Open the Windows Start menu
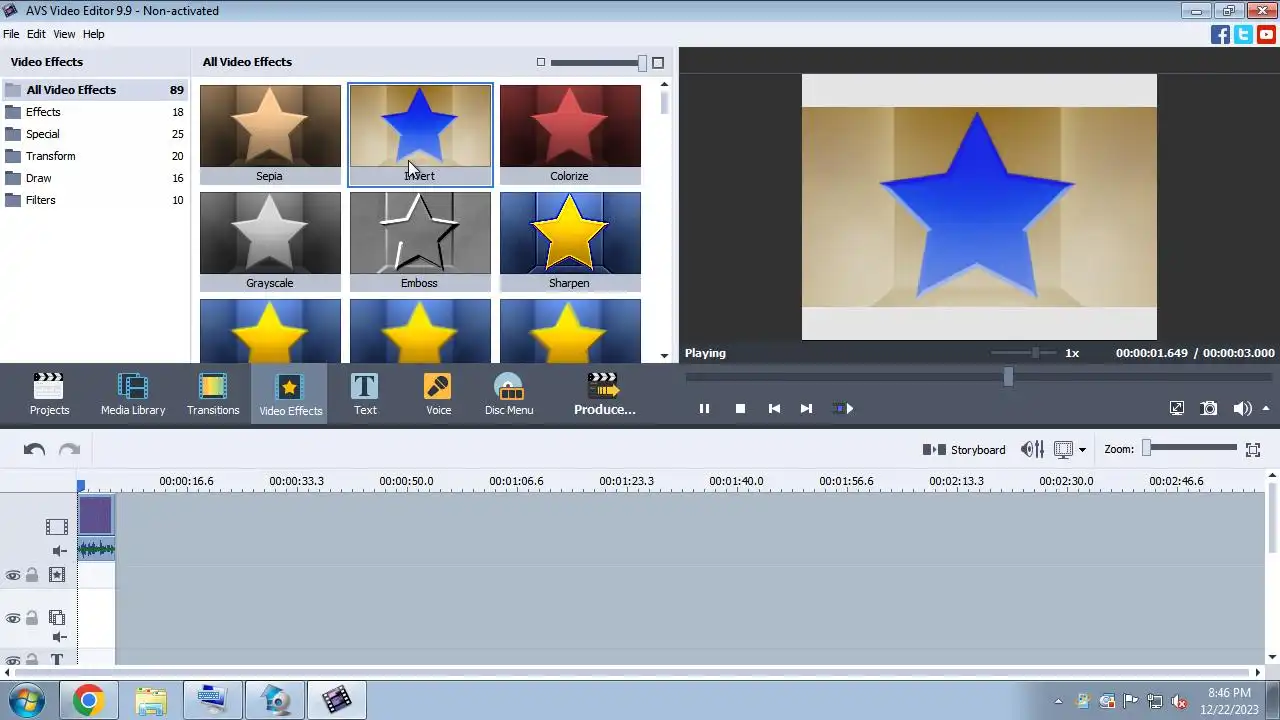1280x720 pixels. coord(27,700)
